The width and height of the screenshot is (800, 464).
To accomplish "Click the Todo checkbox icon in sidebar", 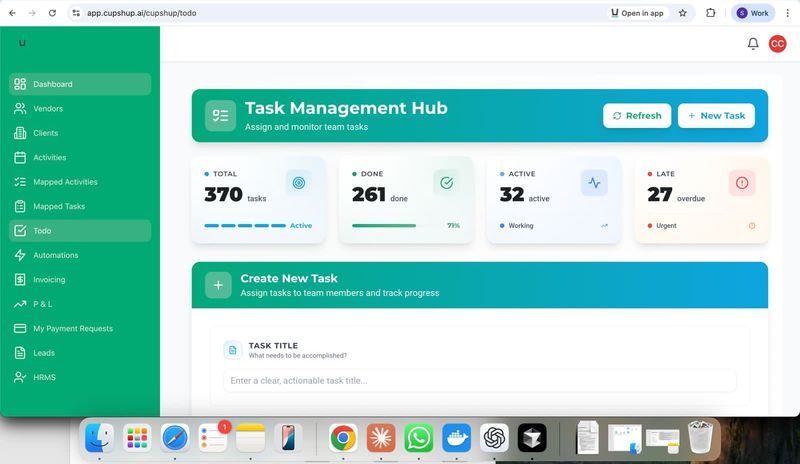I will pos(20,231).
